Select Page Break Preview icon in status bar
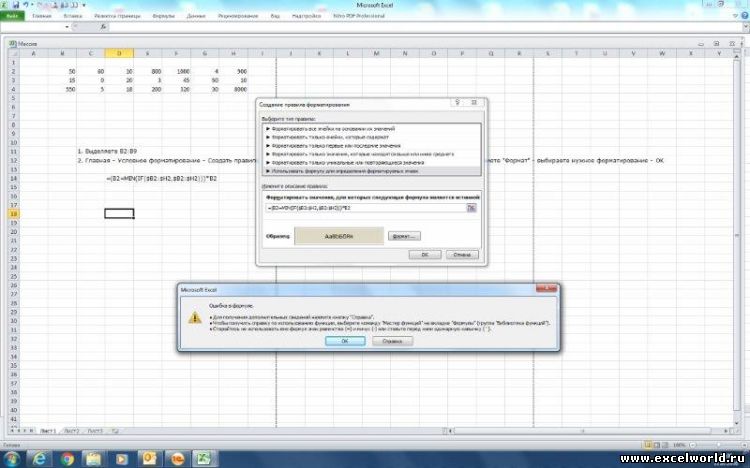750x468 pixels. 666,446
